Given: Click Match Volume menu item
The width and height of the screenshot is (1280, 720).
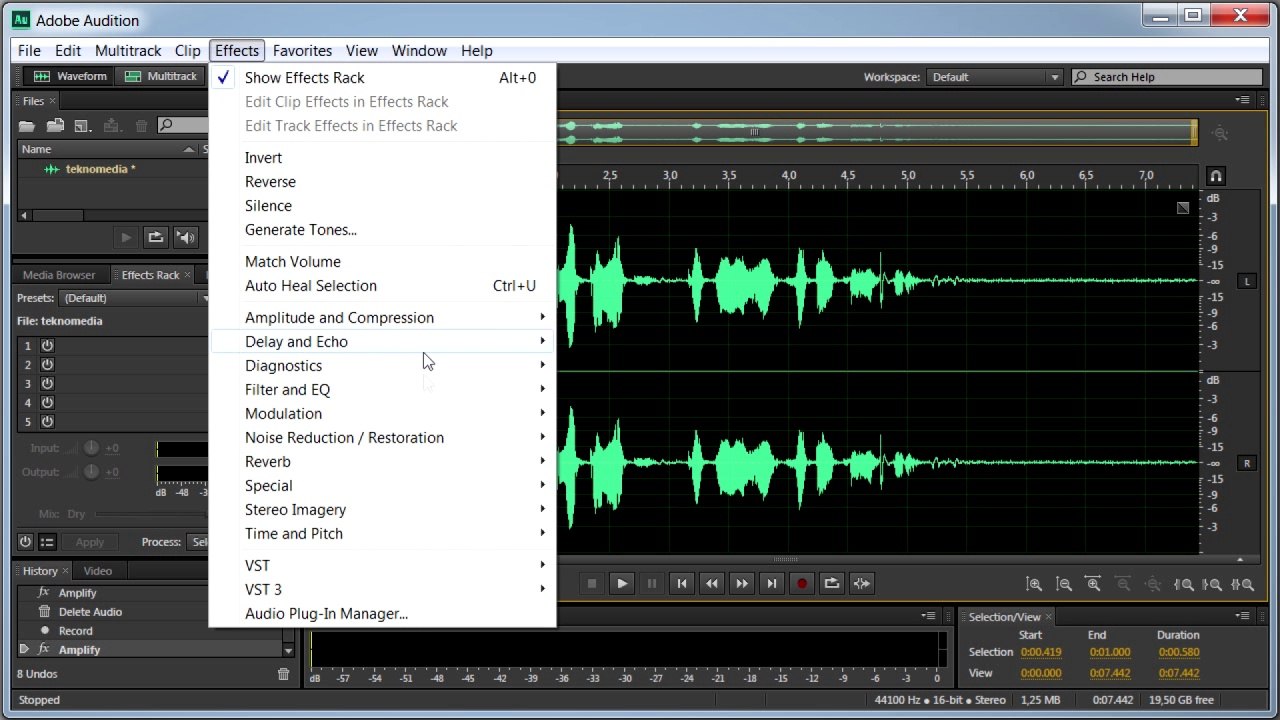Looking at the screenshot, I should [382, 261].
